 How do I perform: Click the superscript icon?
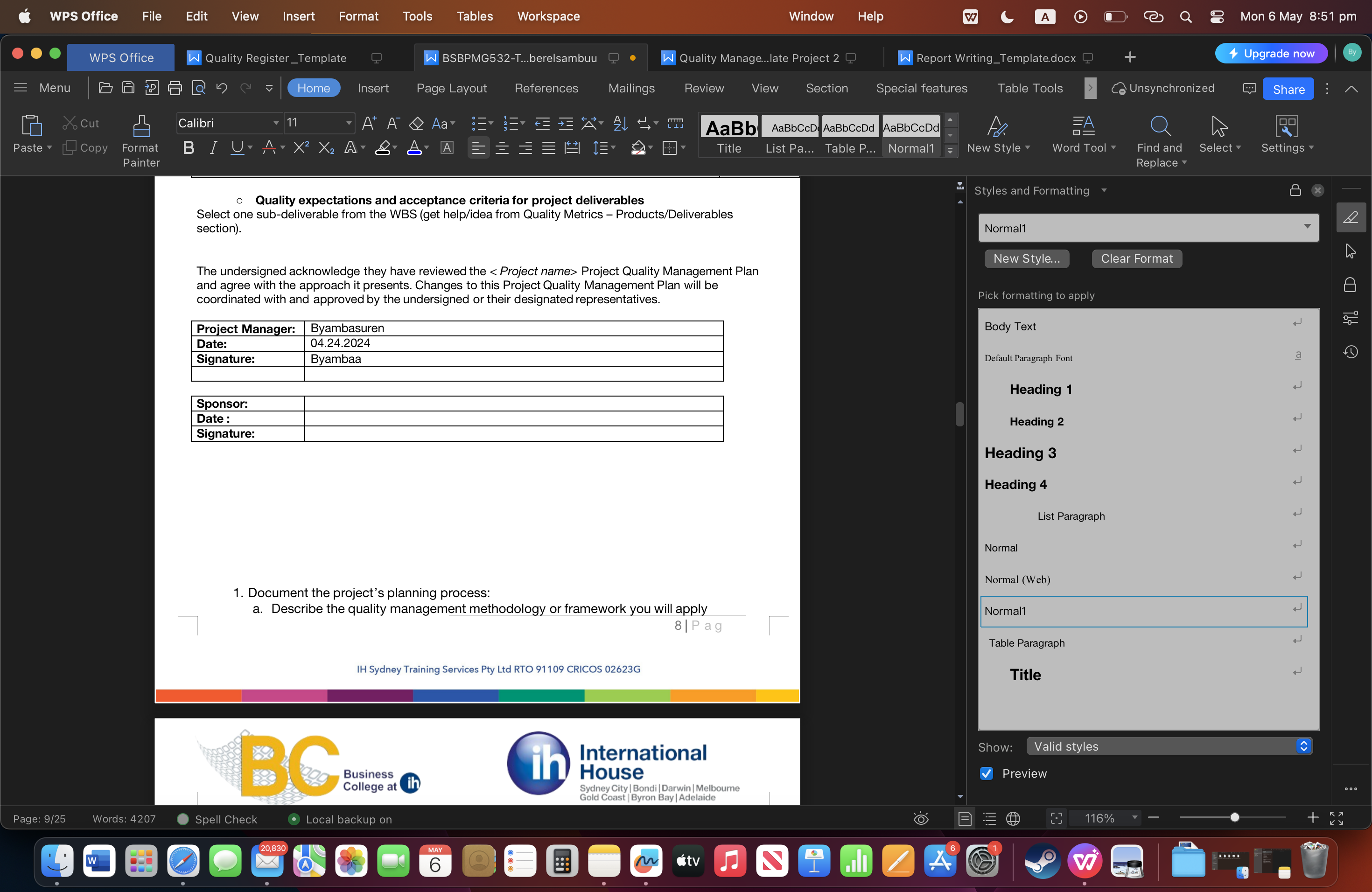[x=301, y=148]
